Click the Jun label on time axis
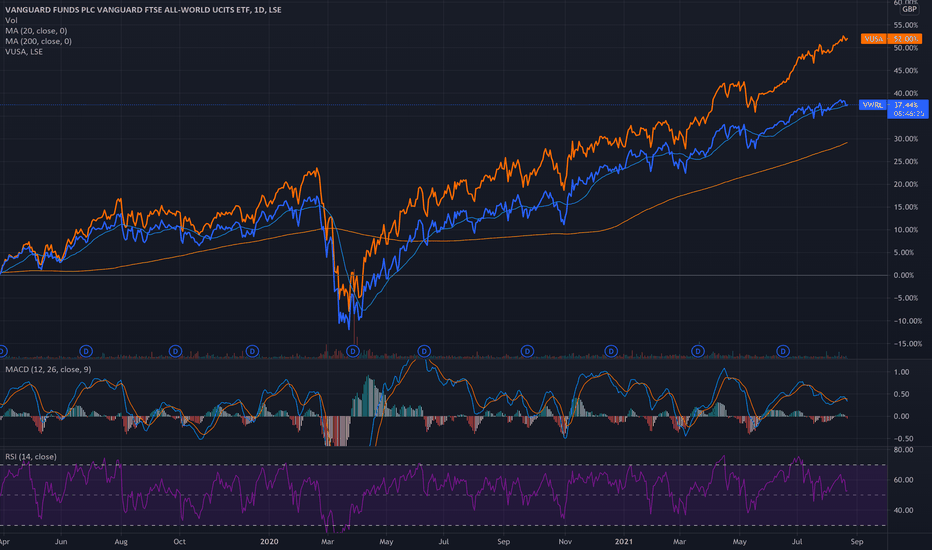The image size is (932, 550). coord(61,542)
